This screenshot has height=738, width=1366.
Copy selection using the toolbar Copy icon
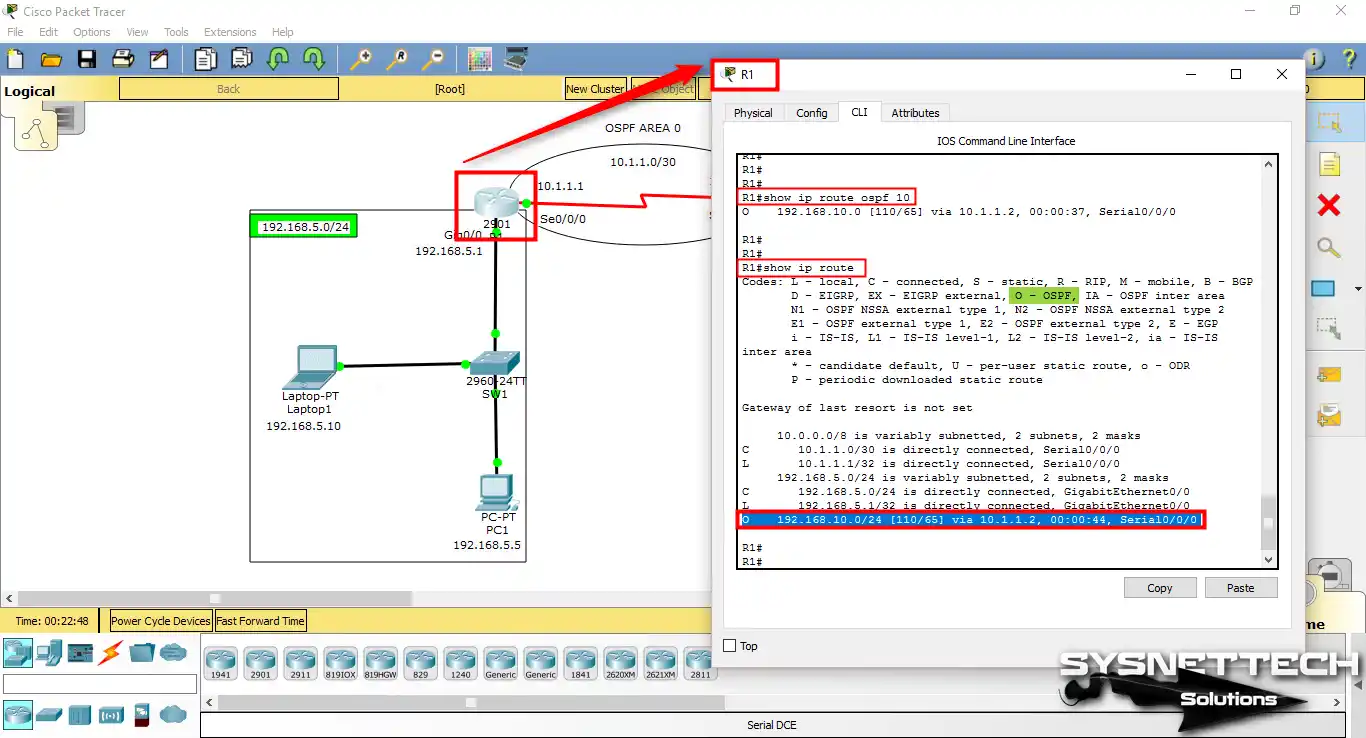tap(205, 59)
